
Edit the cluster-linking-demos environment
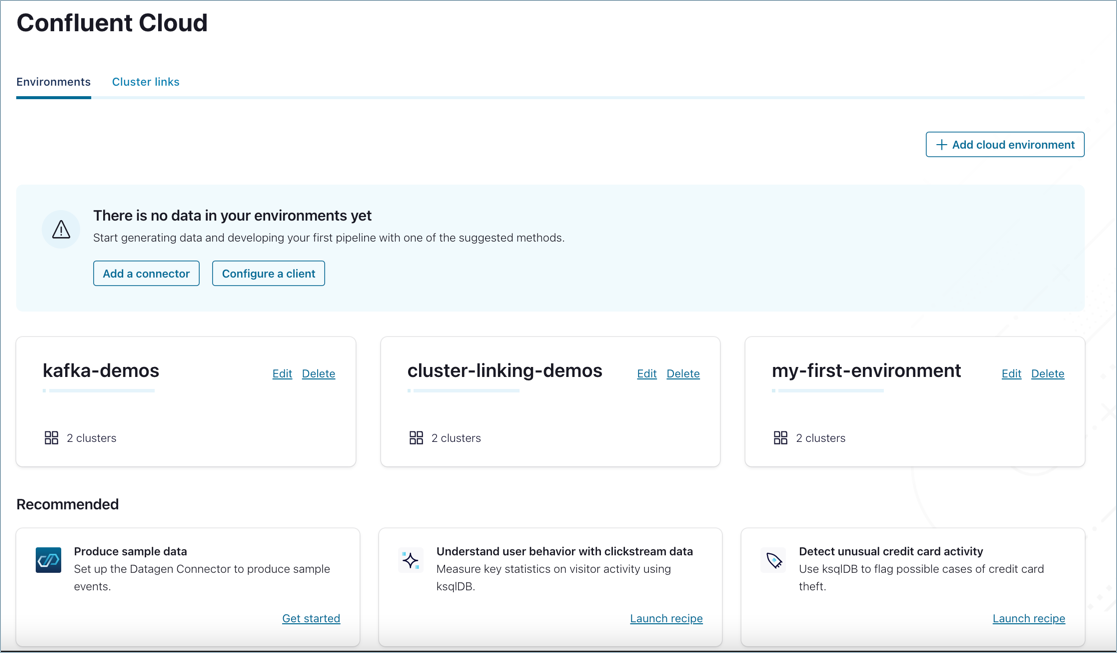click(x=646, y=373)
